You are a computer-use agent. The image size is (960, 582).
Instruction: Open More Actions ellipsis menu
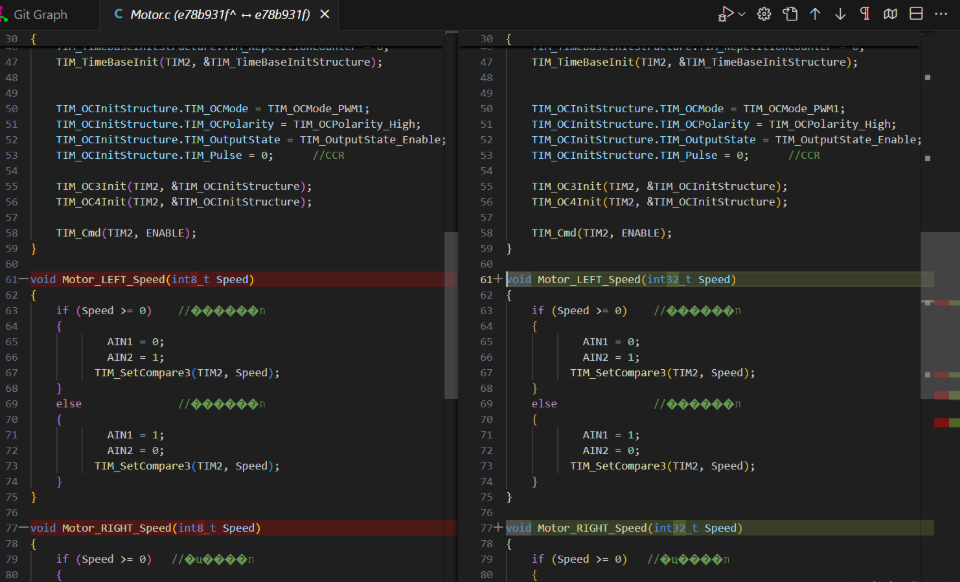click(x=941, y=14)
